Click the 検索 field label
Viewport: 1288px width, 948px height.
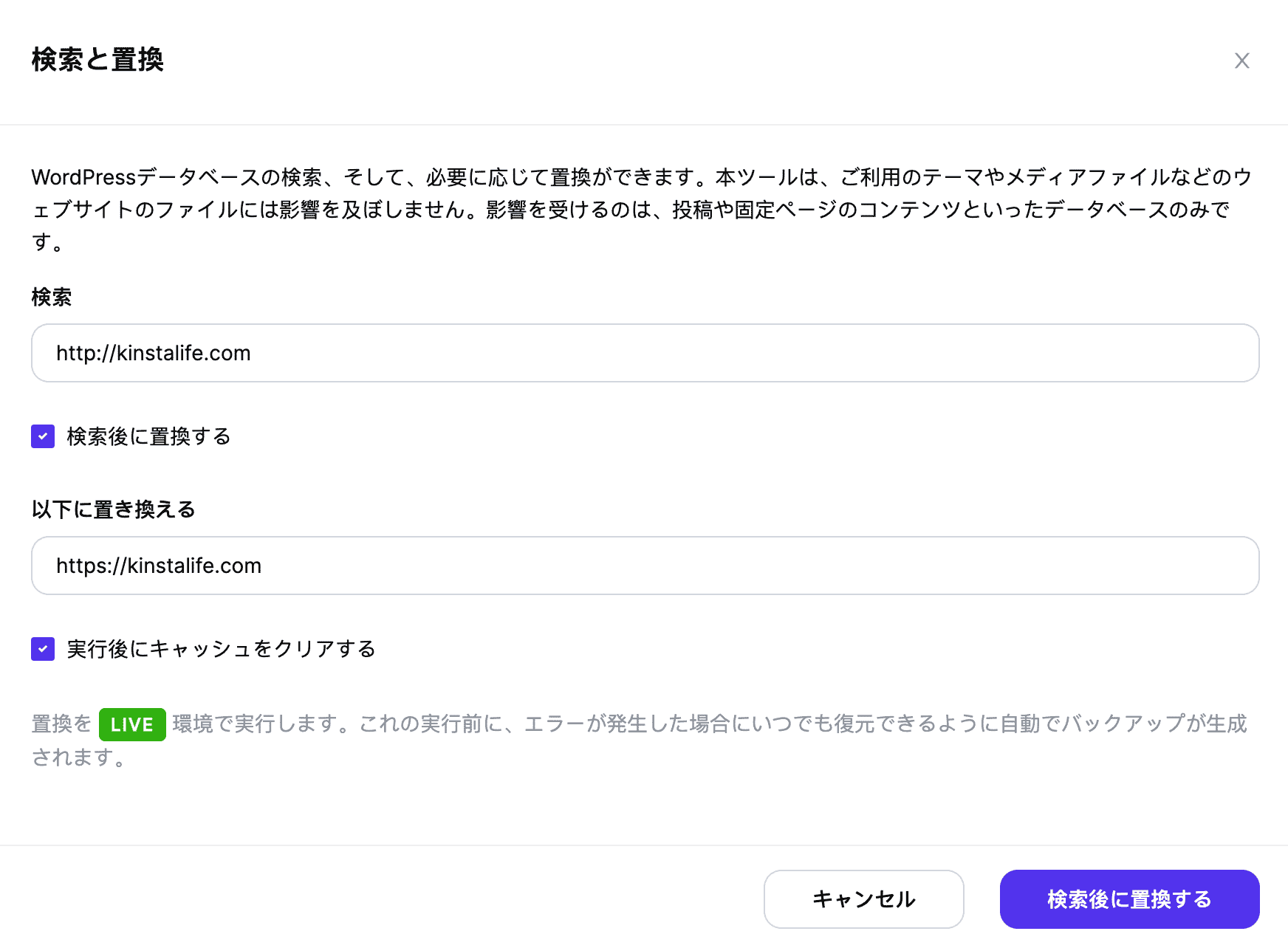tap(50, 297)
